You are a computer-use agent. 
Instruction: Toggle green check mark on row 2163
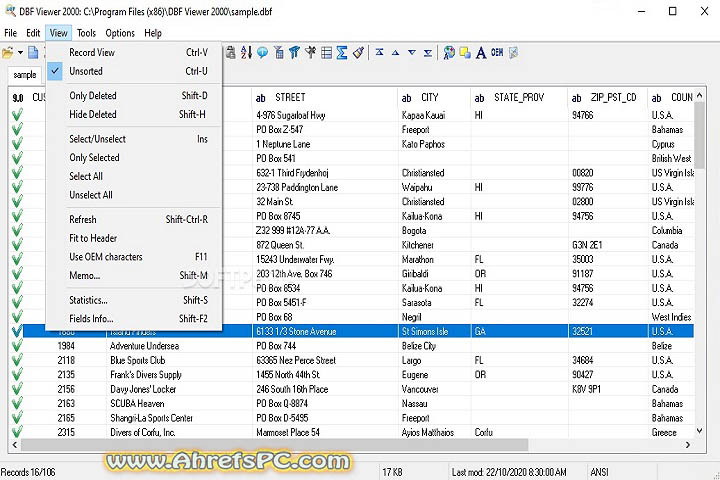click(17, 403)
